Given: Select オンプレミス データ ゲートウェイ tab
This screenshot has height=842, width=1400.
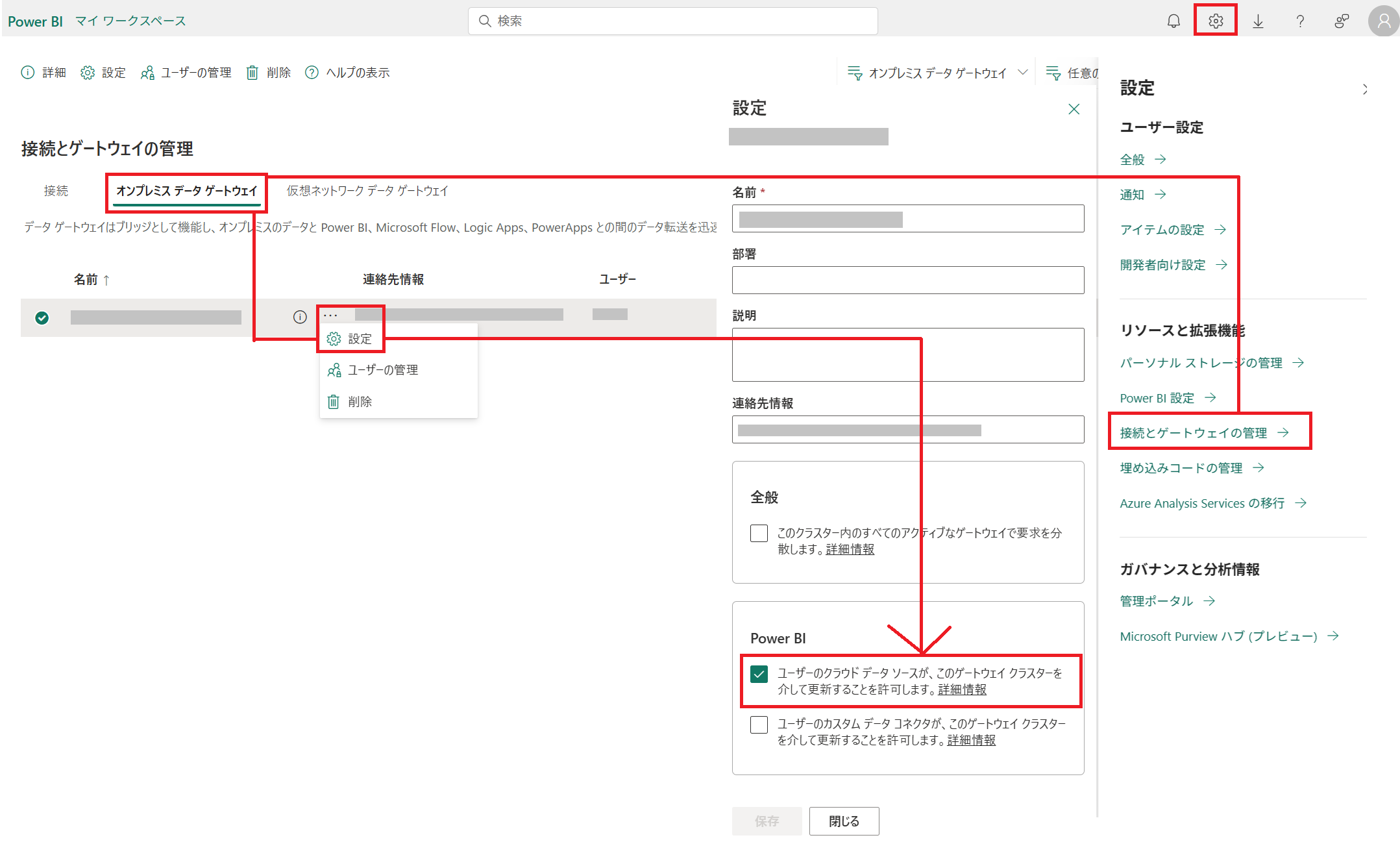Looking at the screenshot, I should tap(187, 191).
